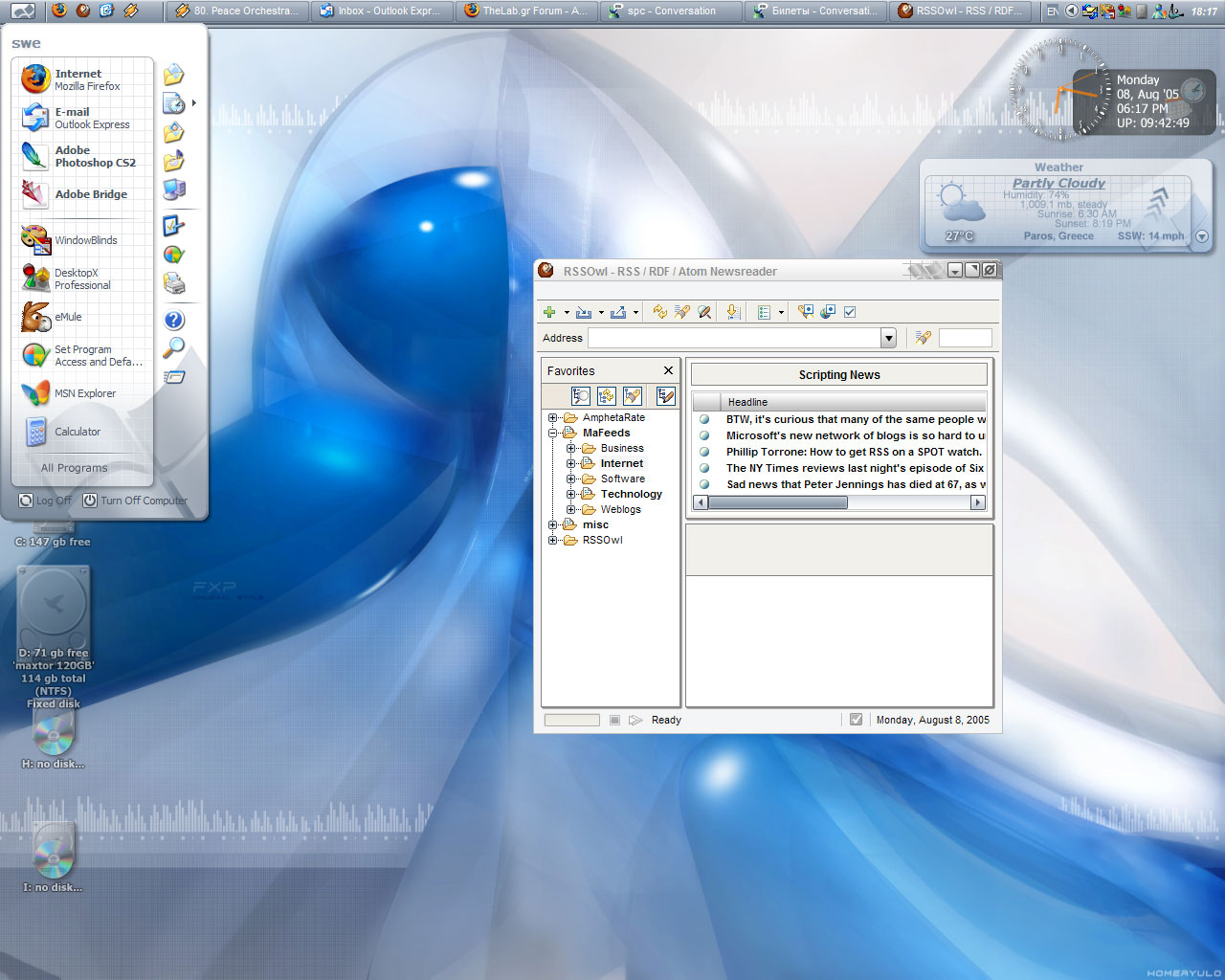The width and height of the screenshot is (1225, 980).
Task: Open the Address combo box dropdown
Action: 888,338
